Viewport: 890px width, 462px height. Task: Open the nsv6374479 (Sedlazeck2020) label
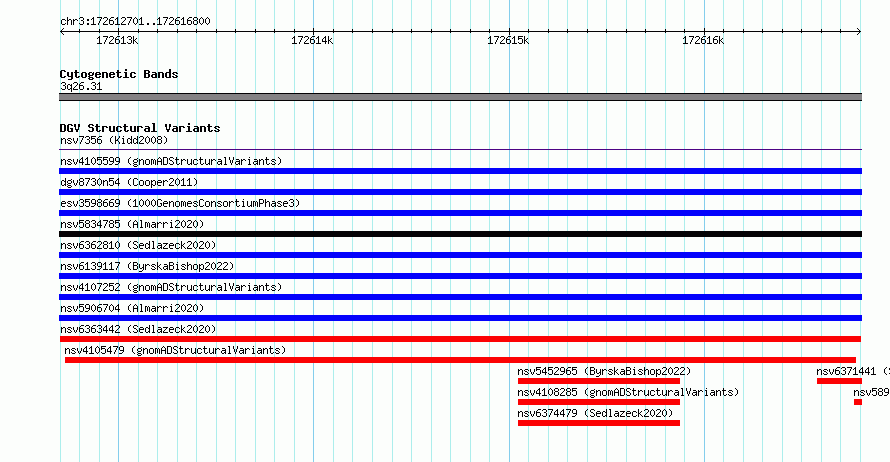(595, 413)
